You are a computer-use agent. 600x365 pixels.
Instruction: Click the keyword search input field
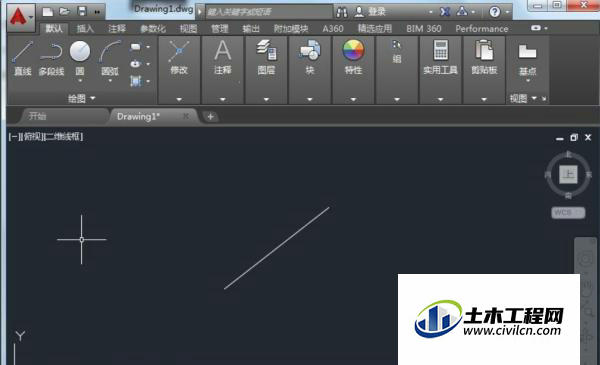click(269, 12)
